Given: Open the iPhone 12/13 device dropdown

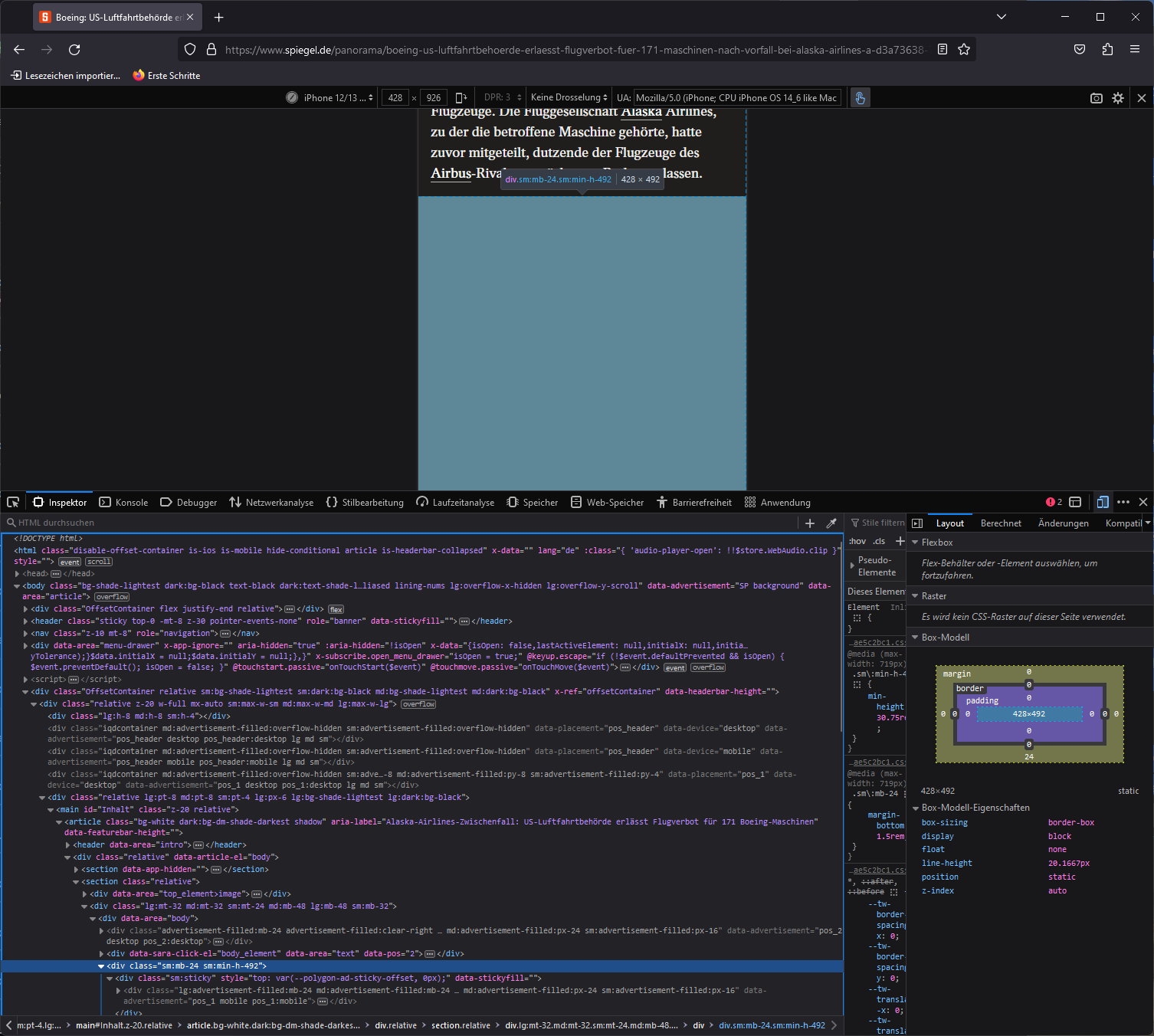Looking at the screenshot, I should coord(338,98).
